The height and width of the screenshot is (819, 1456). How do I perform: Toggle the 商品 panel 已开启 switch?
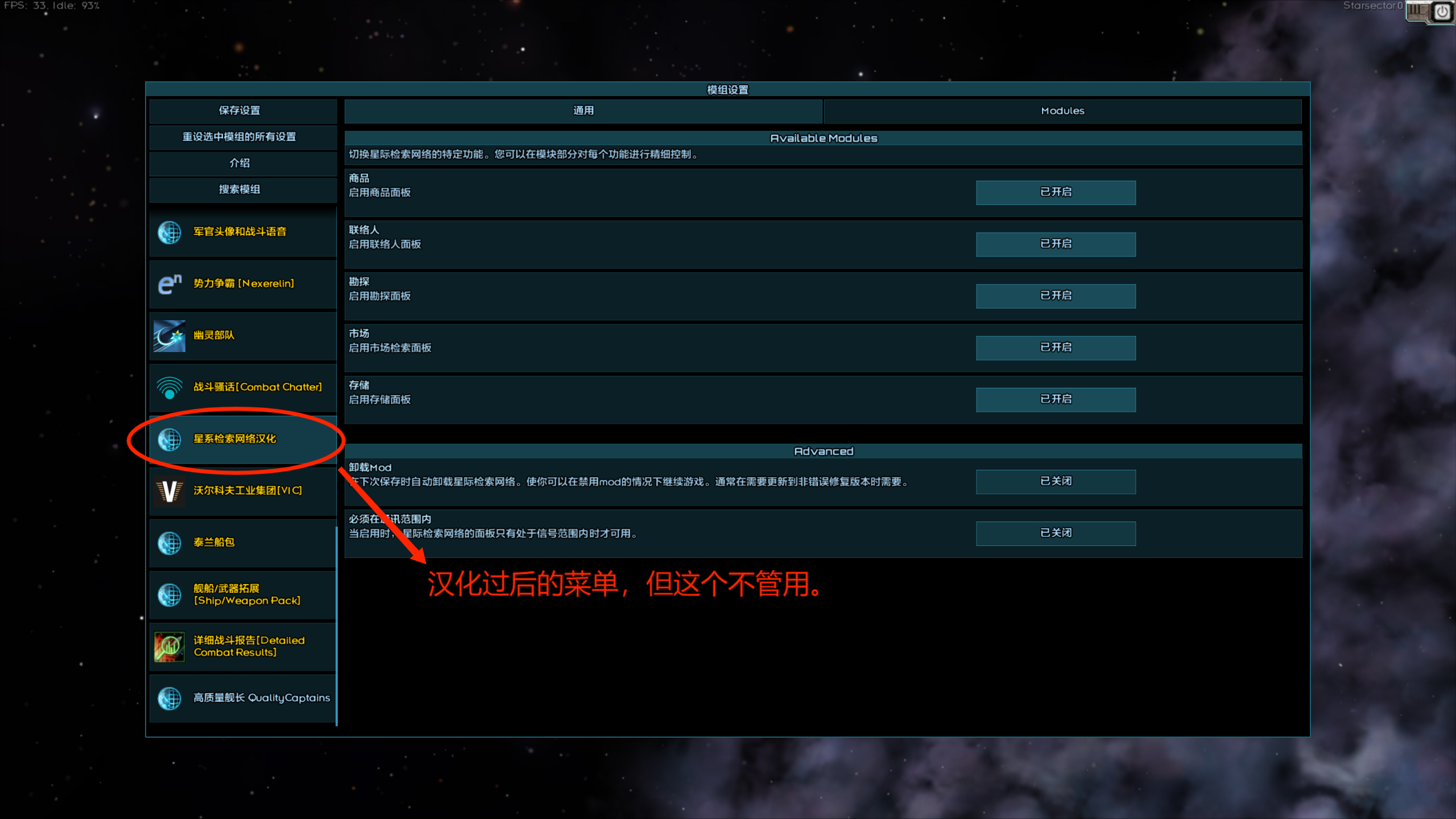point(1056,192)
